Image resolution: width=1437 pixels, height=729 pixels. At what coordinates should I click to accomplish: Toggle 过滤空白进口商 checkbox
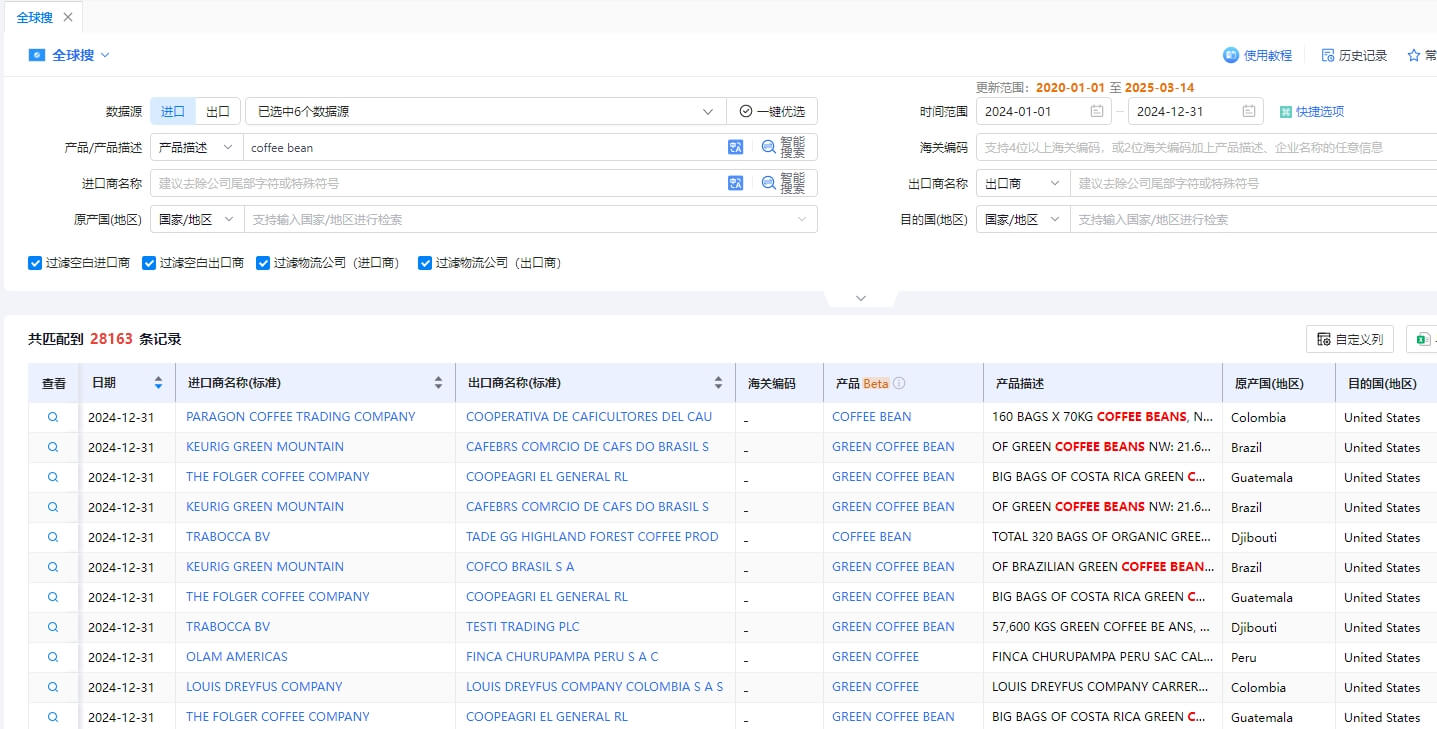[35, 263]
